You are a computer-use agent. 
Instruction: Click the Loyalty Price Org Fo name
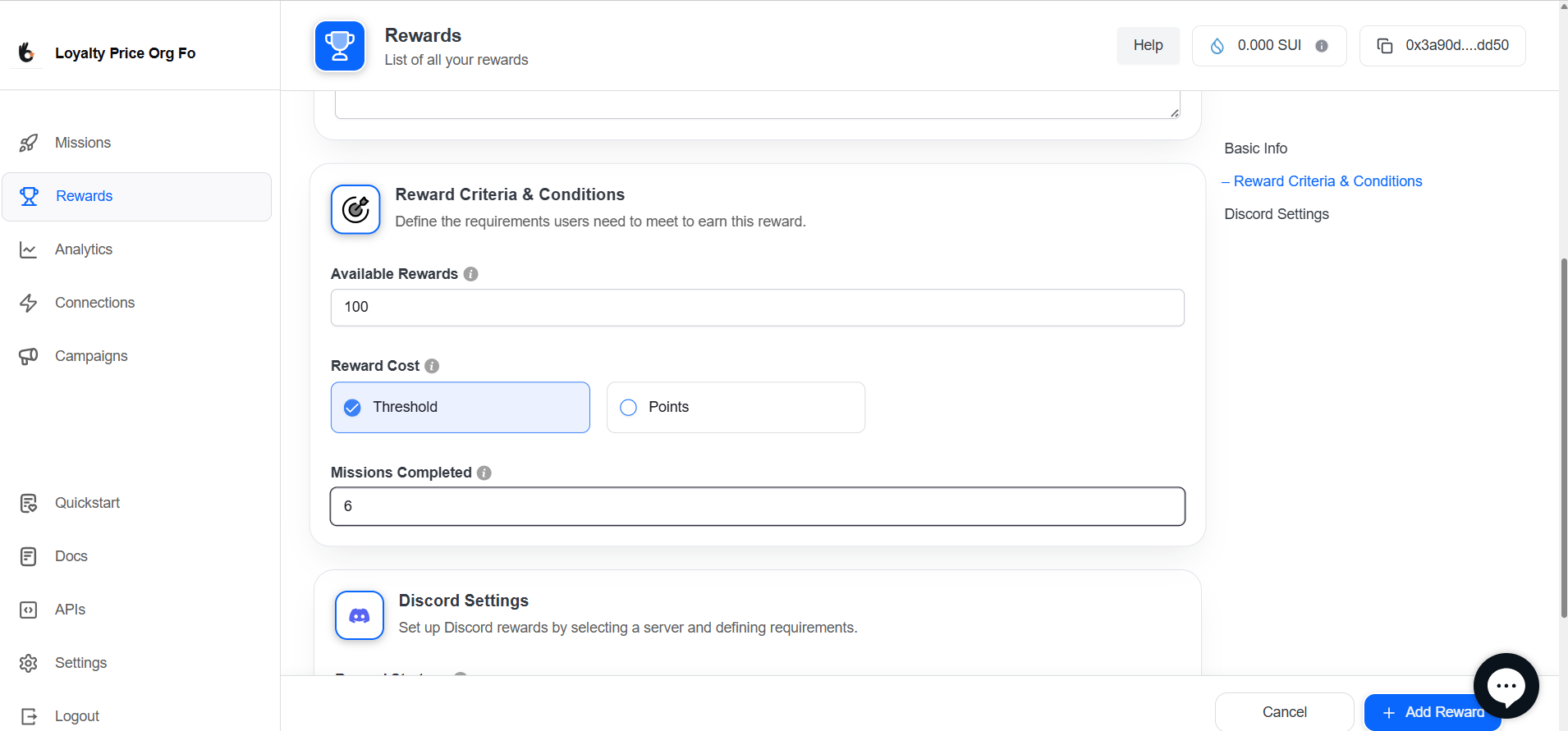125,53
